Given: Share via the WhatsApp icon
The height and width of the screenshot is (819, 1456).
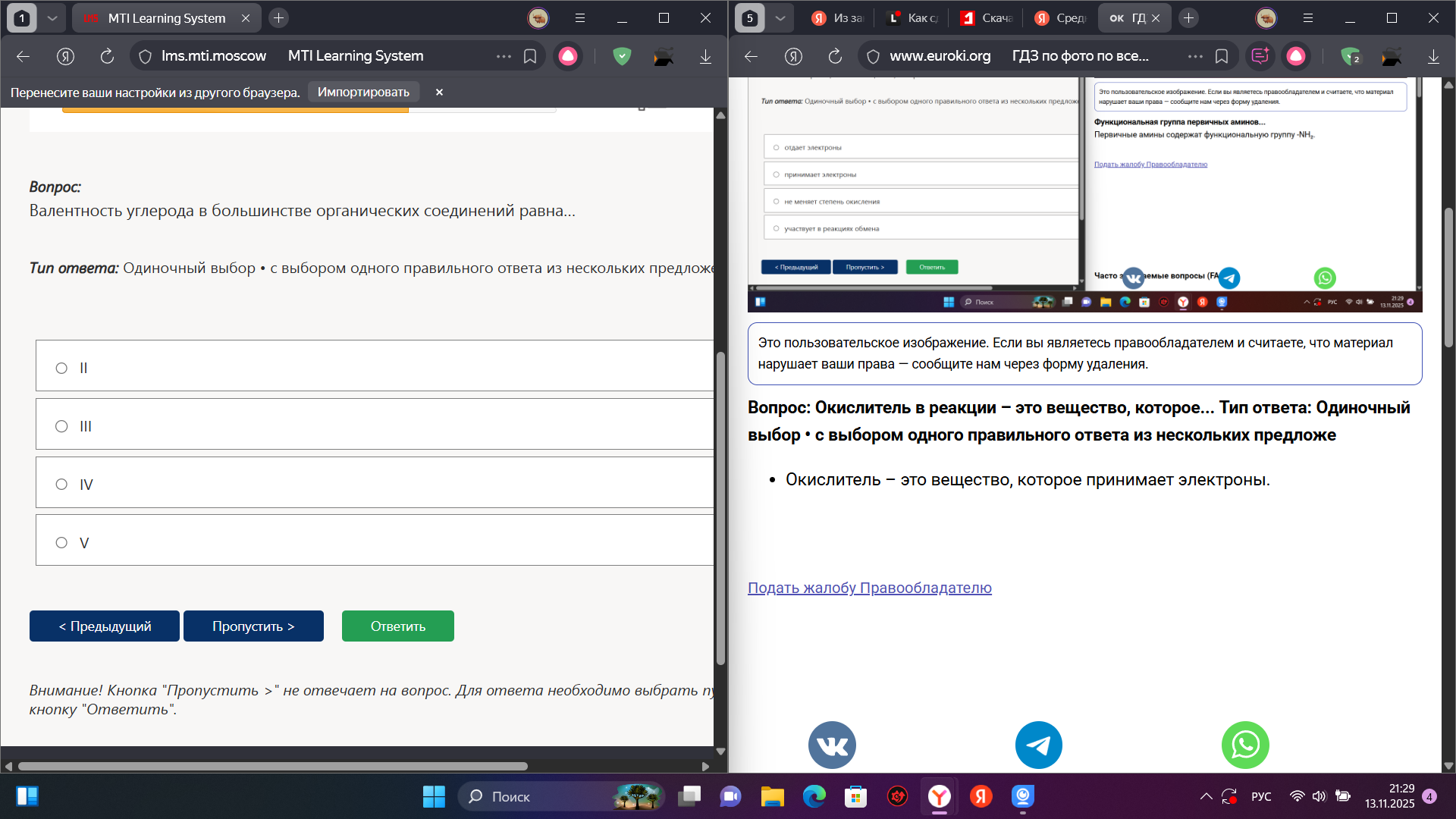Looking at the screenshot, I should click(x=1245, y=745).
